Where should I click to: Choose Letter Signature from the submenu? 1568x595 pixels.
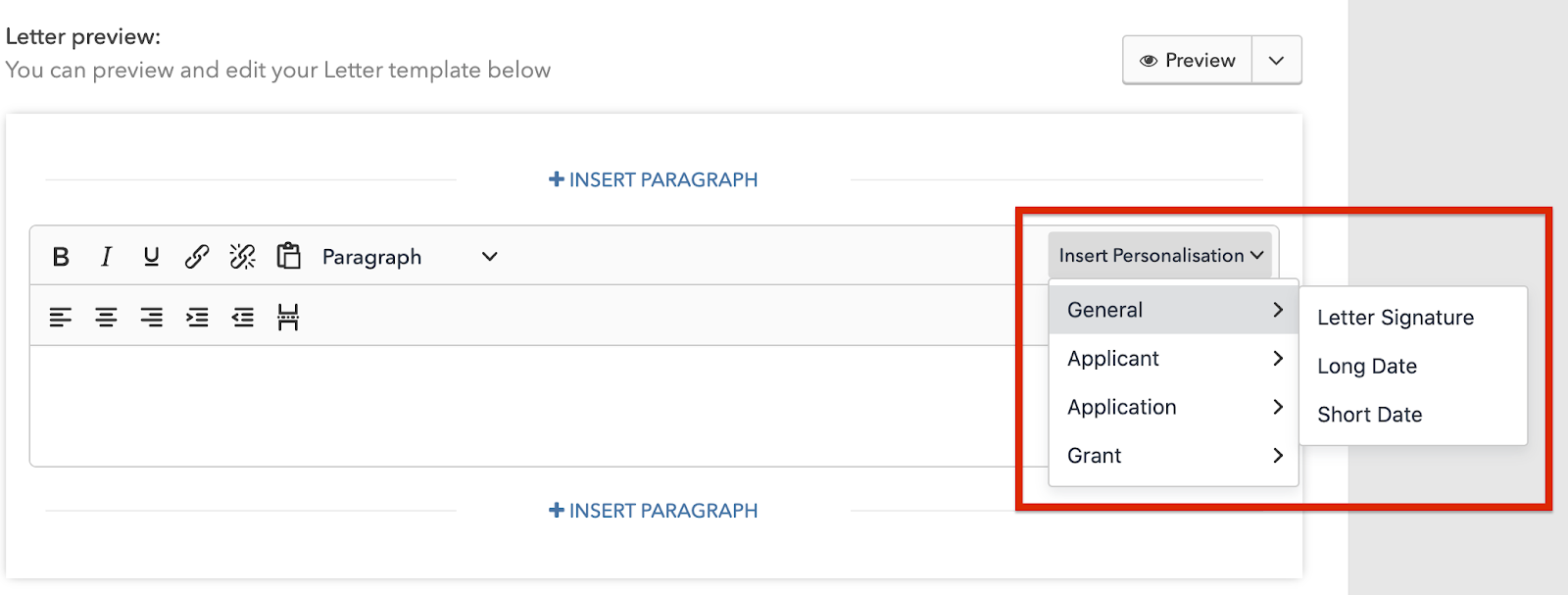pyautogui.click(x=1395, y=318)
